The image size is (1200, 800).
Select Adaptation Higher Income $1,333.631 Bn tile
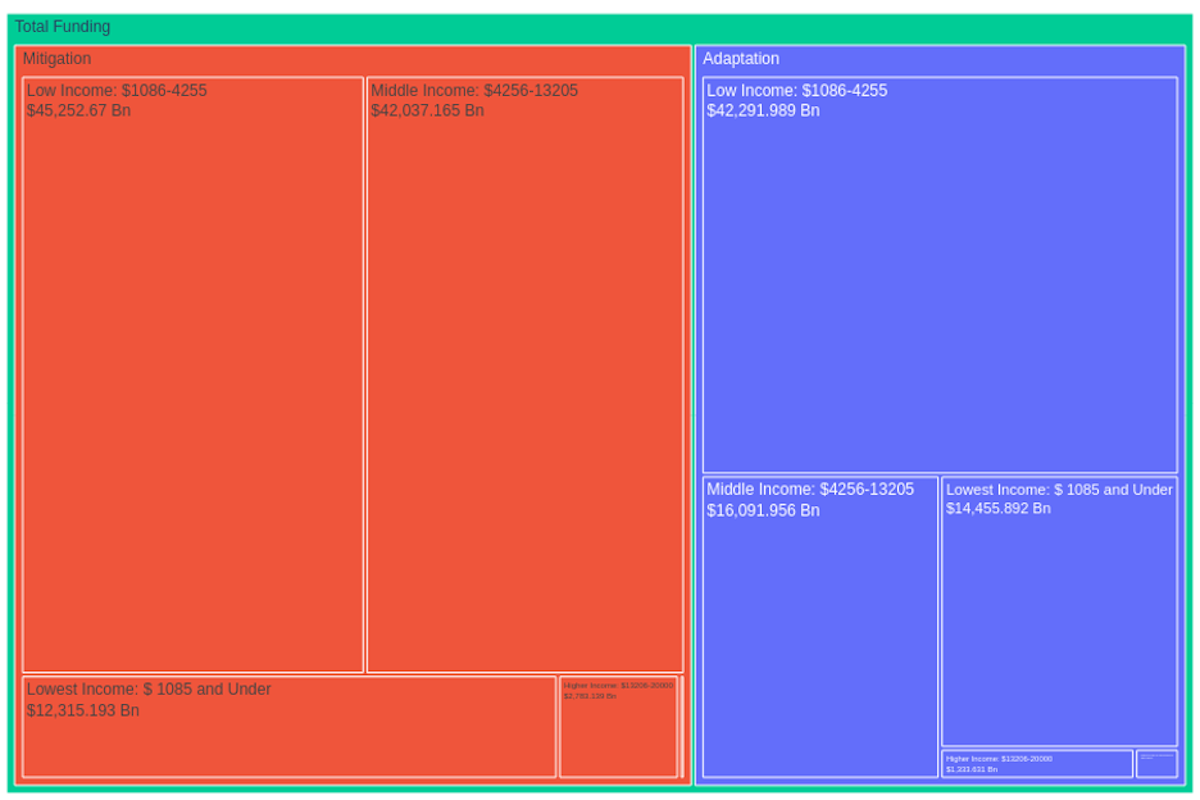pyautogui.click(x=1037, y=764)
